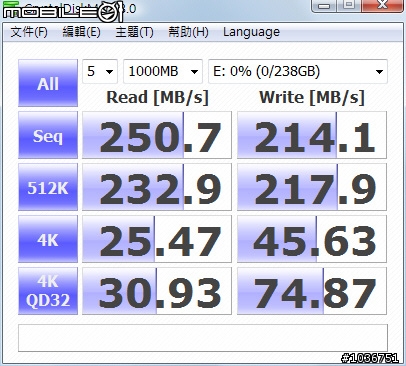Minimize the CrystalDiskMark window
406x366 pixels.
(323, 5)
